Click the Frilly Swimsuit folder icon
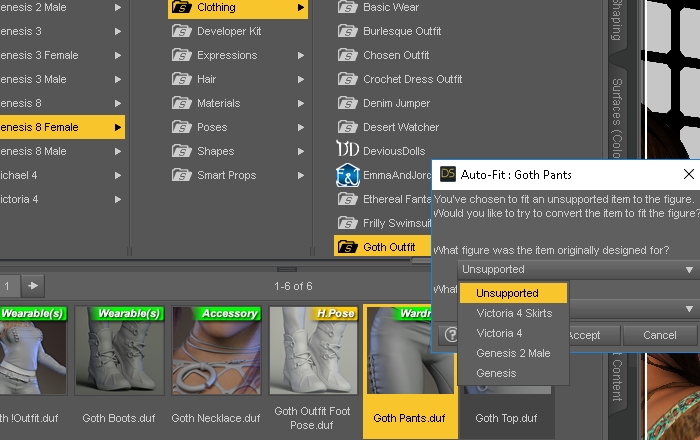The image size is (700, 440). 347,223
